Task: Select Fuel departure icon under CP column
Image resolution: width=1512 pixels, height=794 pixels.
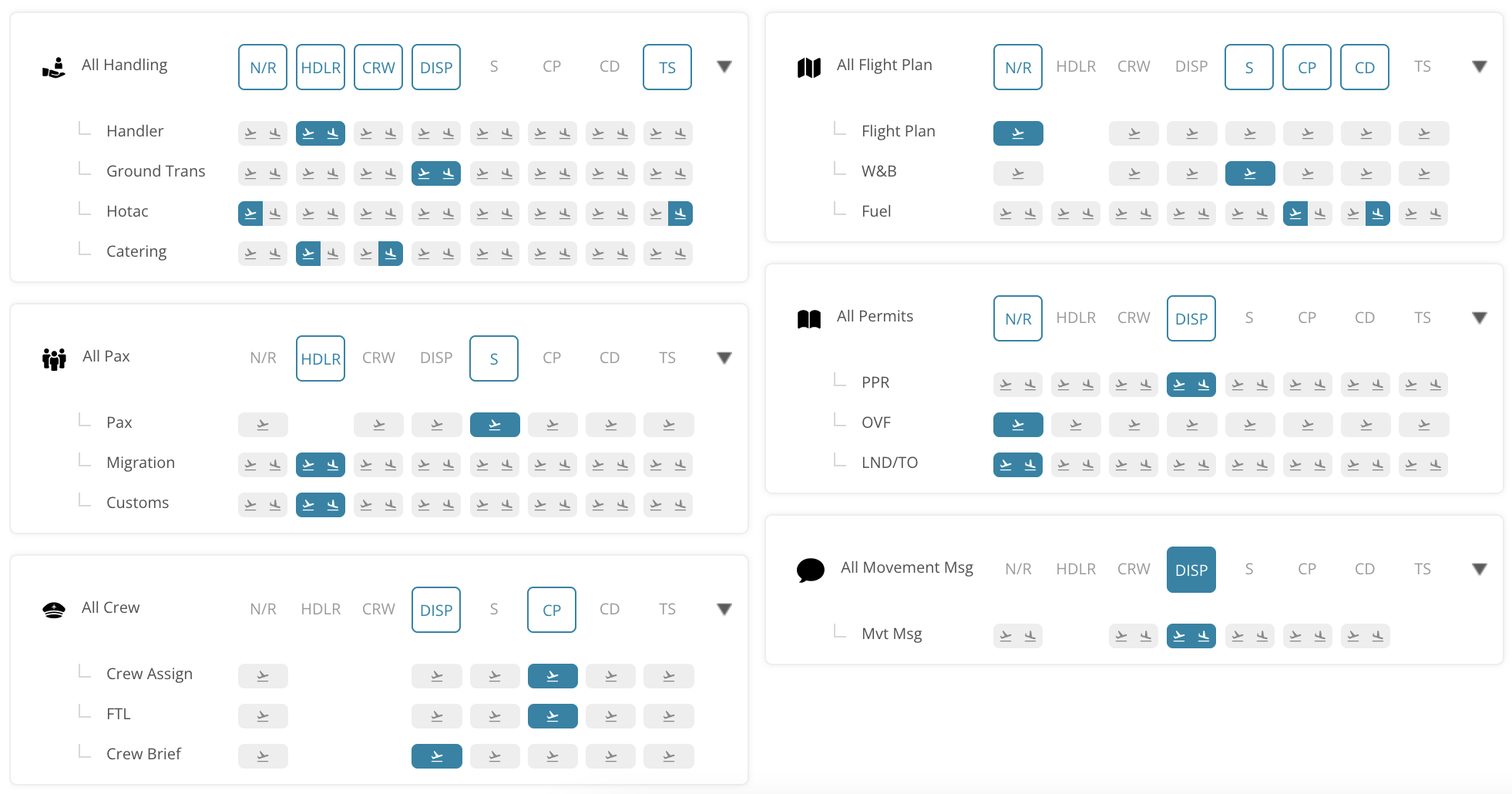Action: pos(1295,214)
